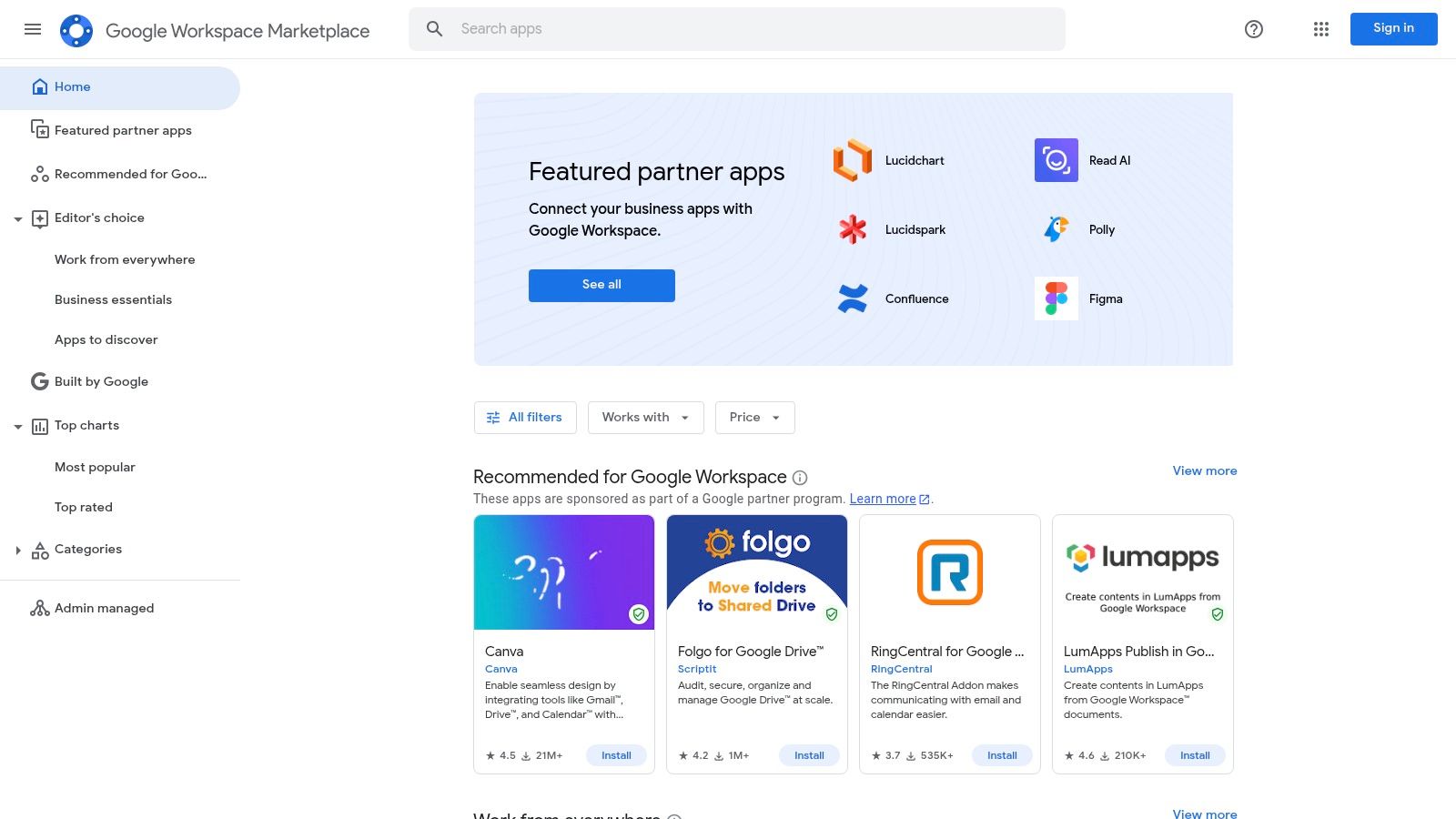This screenshot has width=1456, height=819.
Task: Click the Figma app icon
Action: pos(1056,298)
